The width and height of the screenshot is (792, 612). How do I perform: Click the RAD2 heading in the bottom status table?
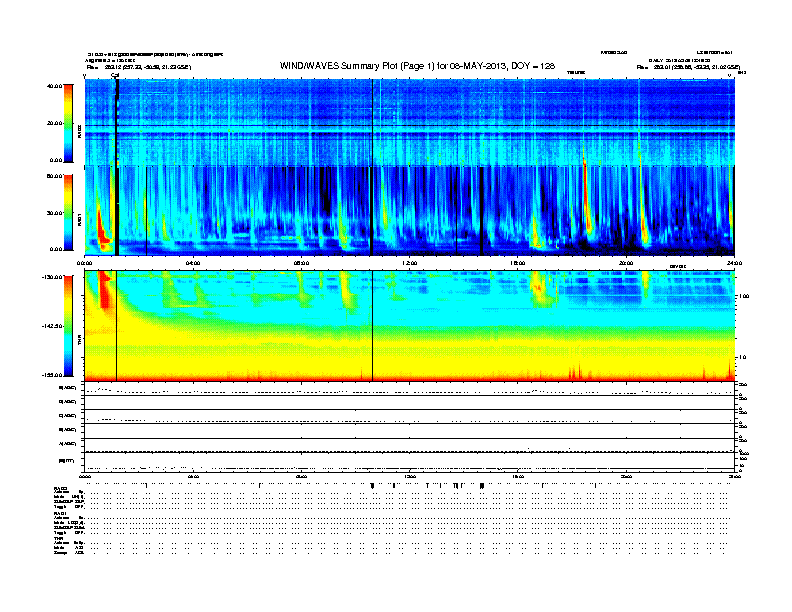point(61,489)
